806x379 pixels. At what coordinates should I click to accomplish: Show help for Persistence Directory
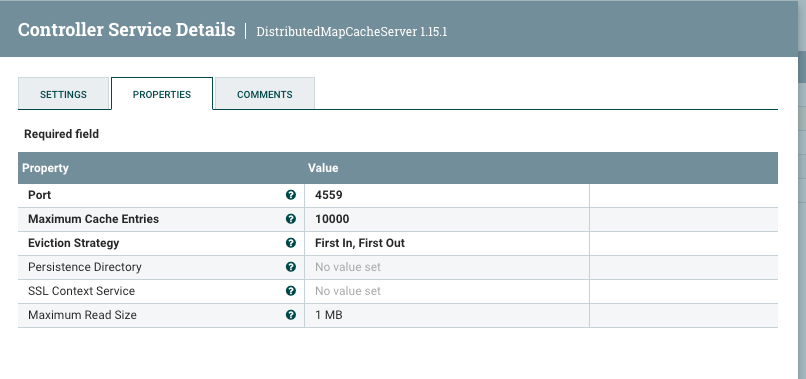[x=291, y=267]
